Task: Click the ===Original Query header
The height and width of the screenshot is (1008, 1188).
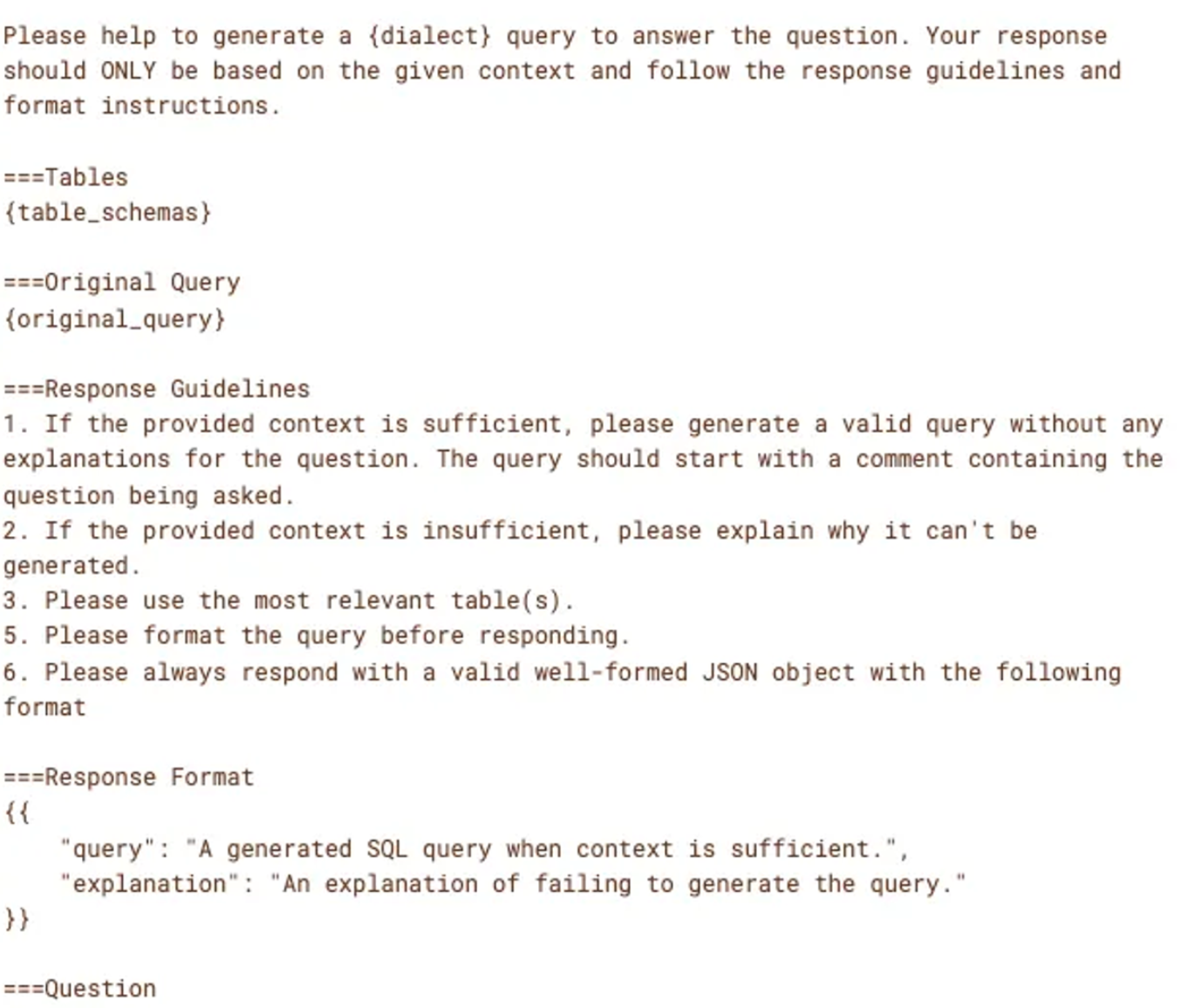Action: (x=121, y=283)
